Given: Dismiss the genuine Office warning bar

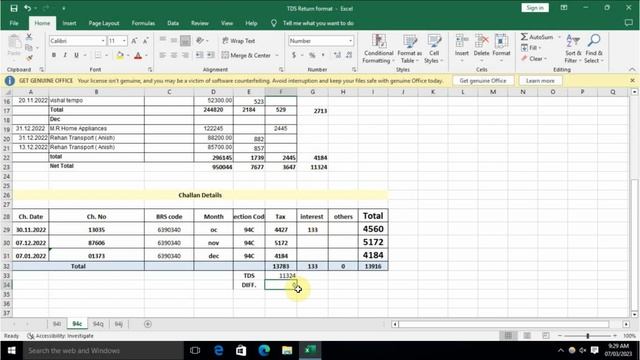Looking at the screenshot, I should click(632, 80).
